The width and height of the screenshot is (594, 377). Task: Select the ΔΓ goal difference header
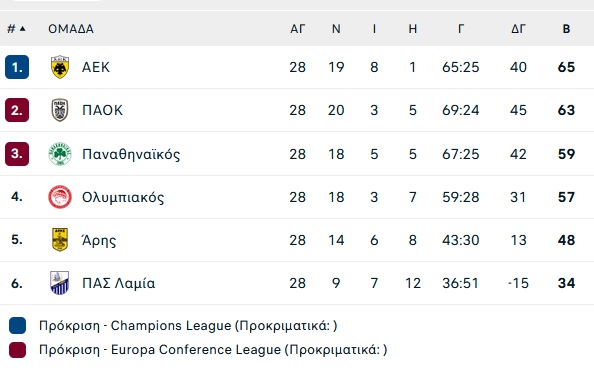coord(518,29)
